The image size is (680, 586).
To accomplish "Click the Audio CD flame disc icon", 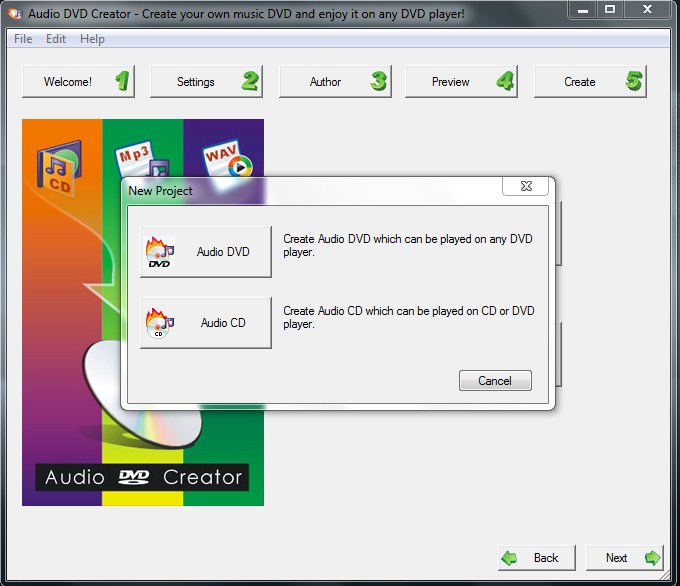I will pyautogui.click(x=160, y=324).
